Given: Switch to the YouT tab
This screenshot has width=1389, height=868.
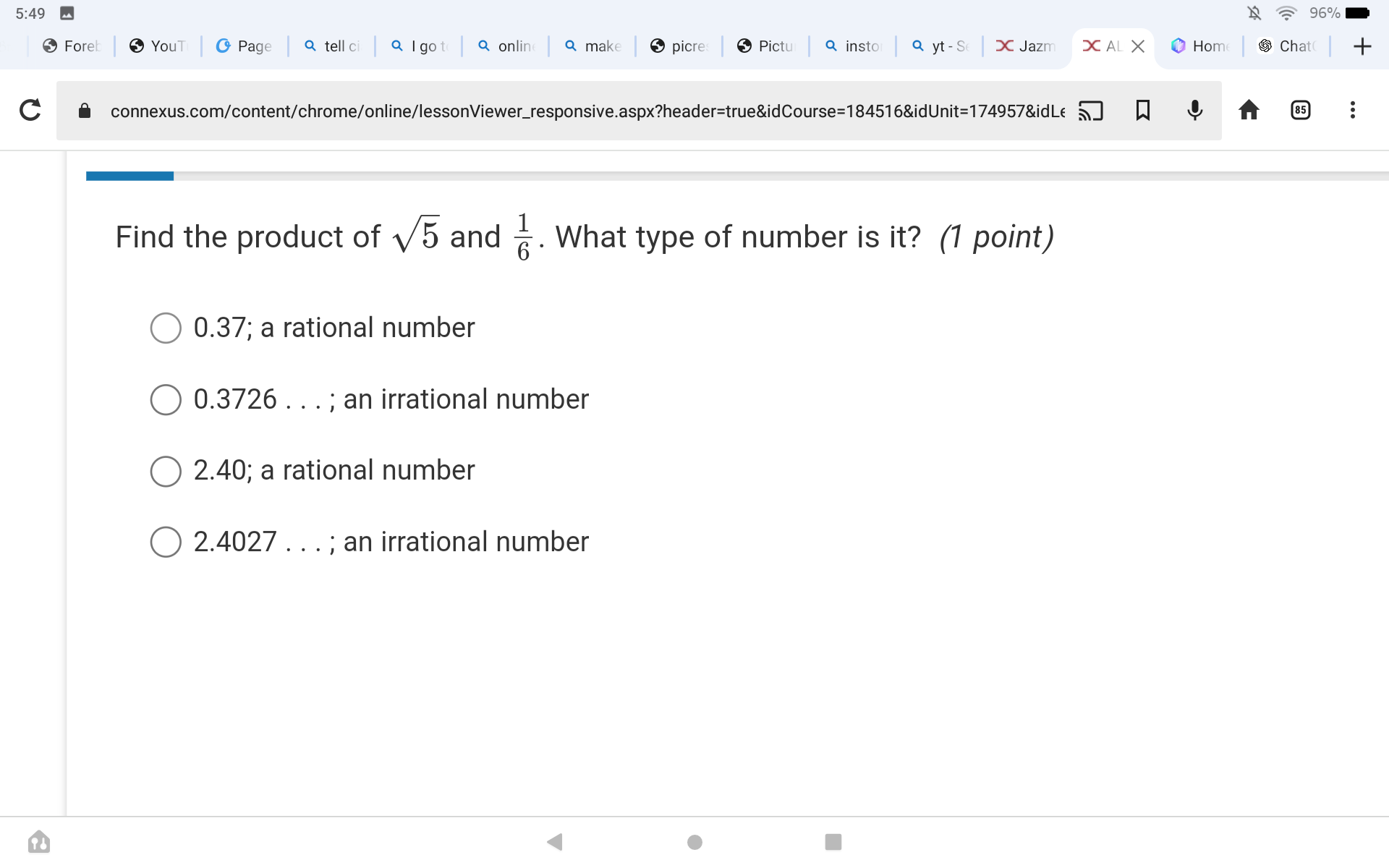Looking at the screenshot, I should pos(158,46).
